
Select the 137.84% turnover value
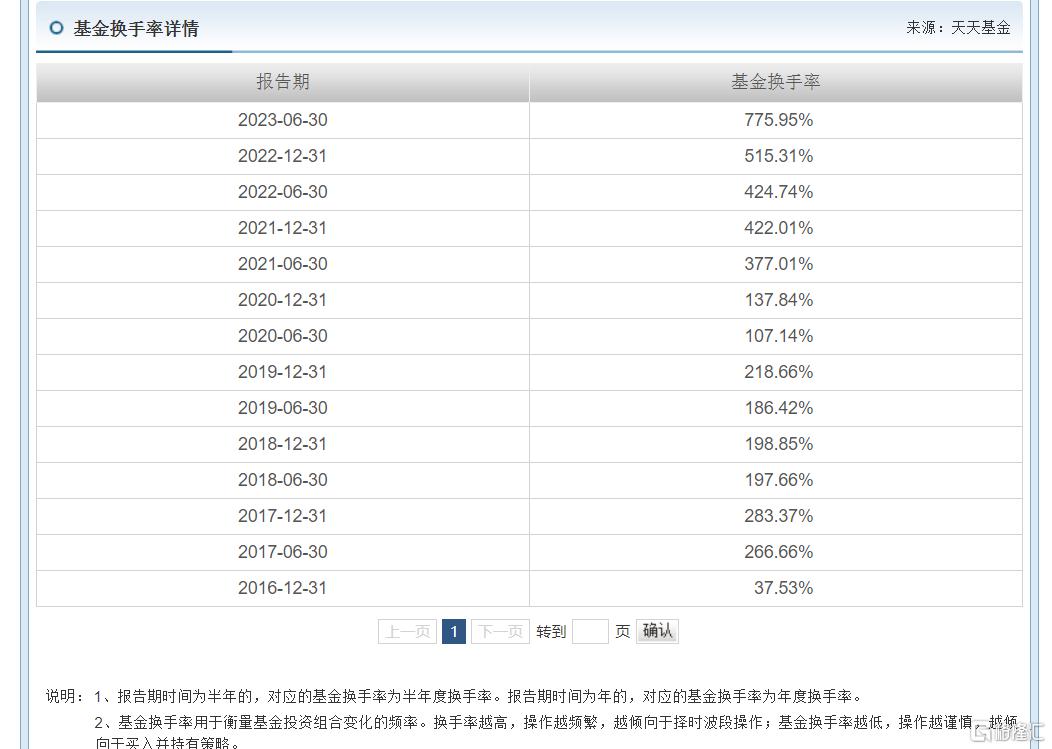(x=778, y=300)
